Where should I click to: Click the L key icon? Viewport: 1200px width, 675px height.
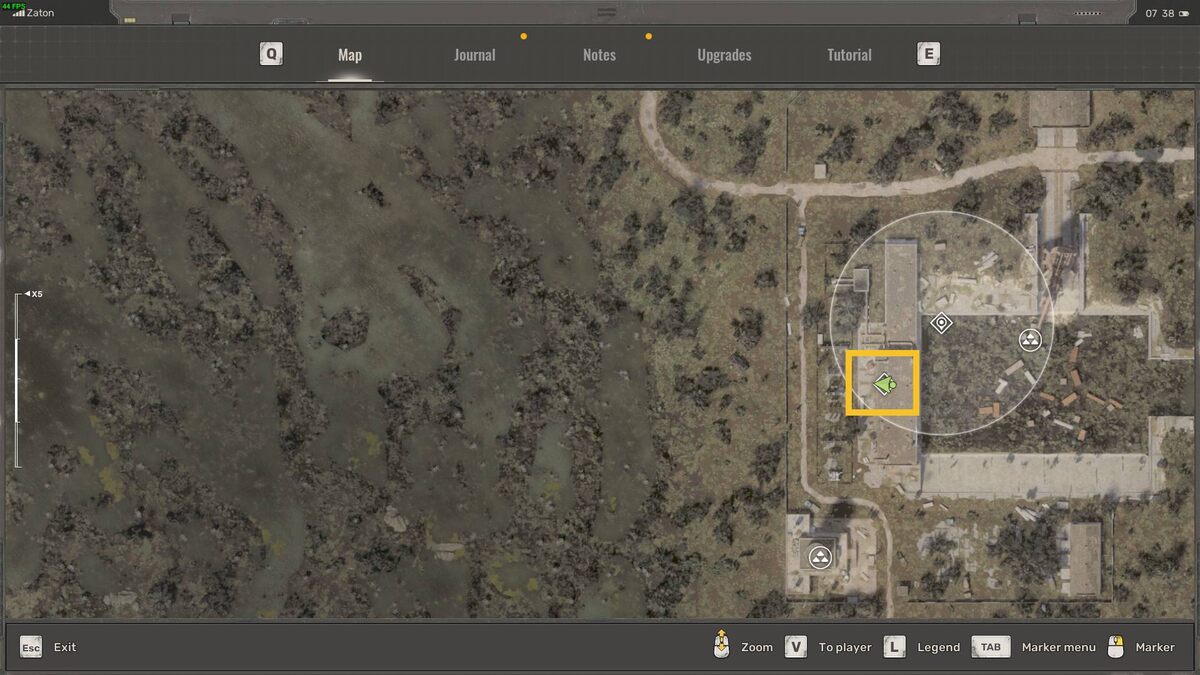(x=894, y=647)
